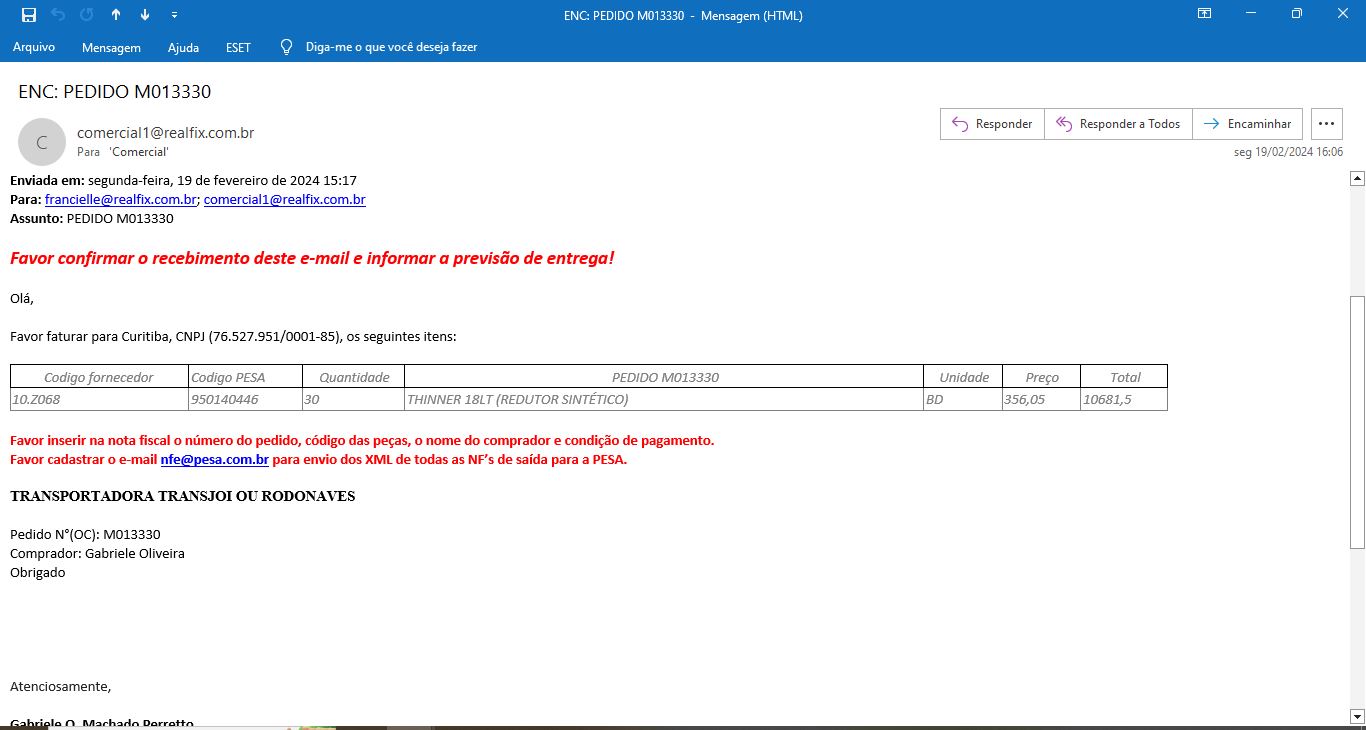
Task: Go to previous item with the up arrow
Action: coord(116,15)
